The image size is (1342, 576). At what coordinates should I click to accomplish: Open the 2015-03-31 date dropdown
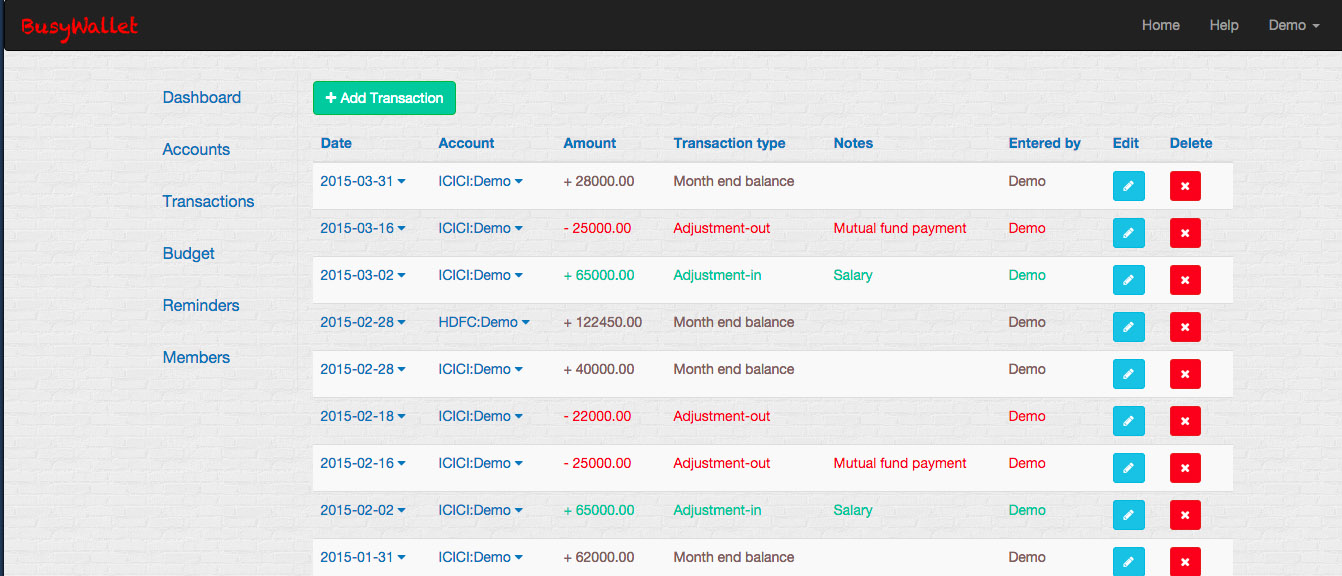click(x=363, y=181)
